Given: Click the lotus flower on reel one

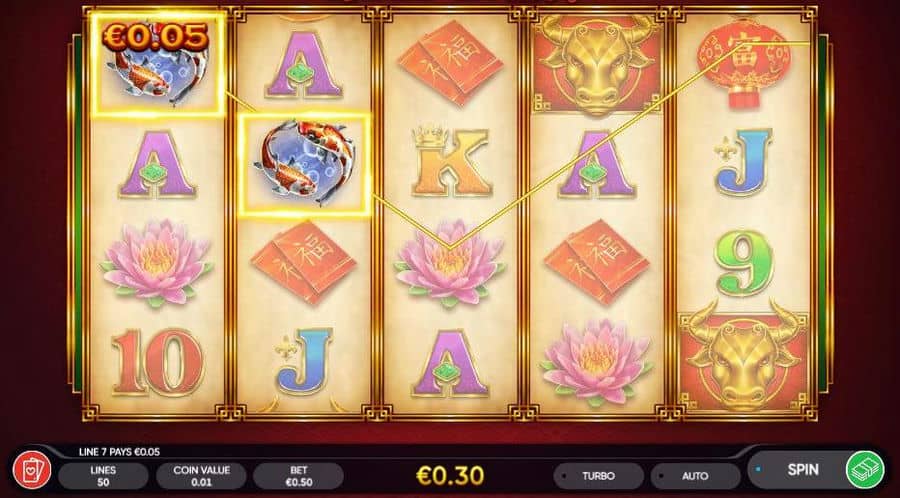Looking at the screenshot, I should [157, 262].
